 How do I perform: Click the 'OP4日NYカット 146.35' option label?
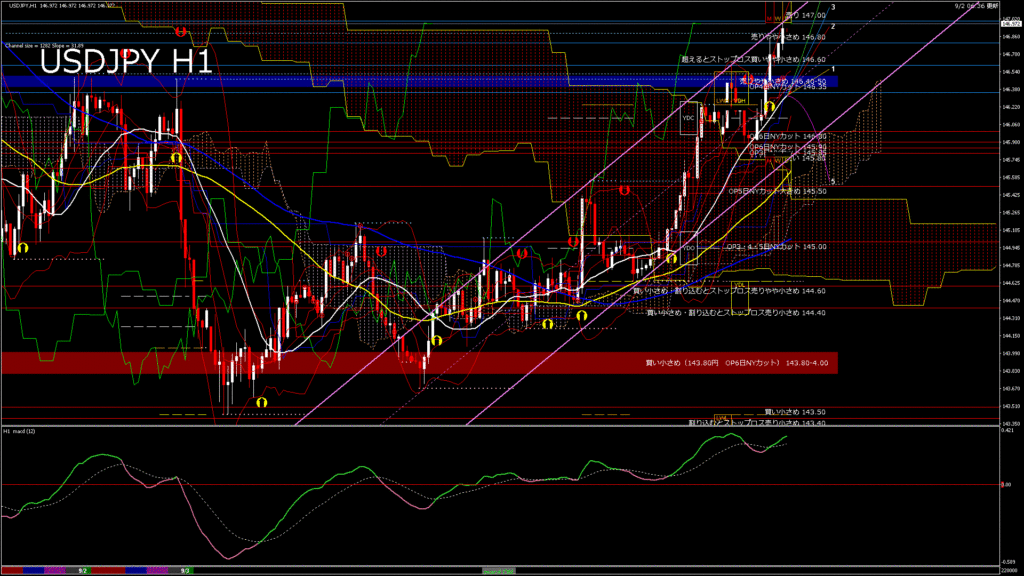coord(788,86)
